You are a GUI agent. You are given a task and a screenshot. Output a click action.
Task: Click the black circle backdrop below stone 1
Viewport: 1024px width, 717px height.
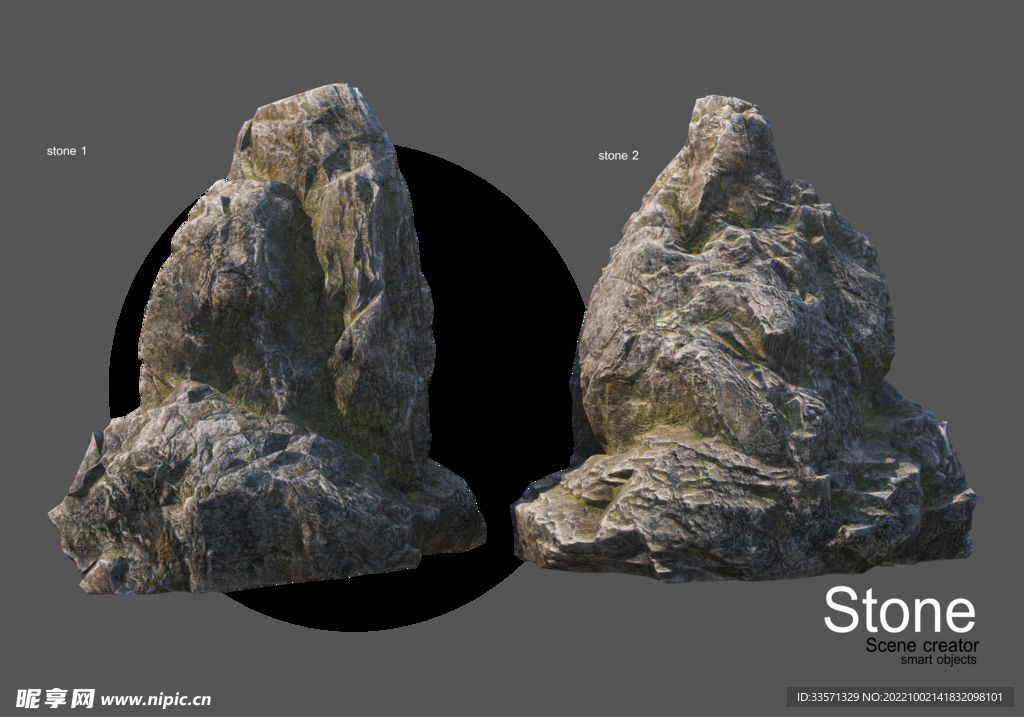(330, 605)
